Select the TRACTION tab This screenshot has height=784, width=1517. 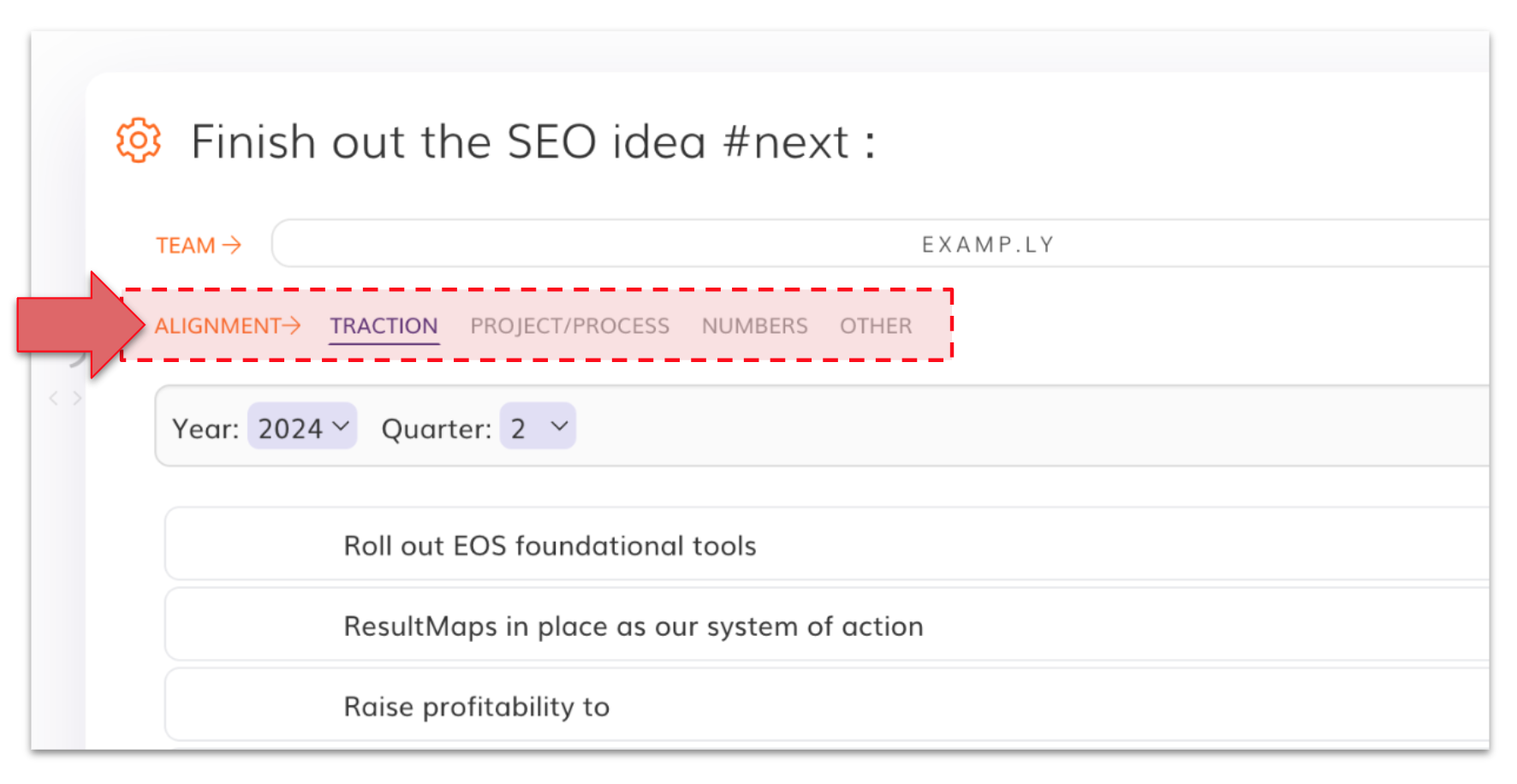click(384, 326)
